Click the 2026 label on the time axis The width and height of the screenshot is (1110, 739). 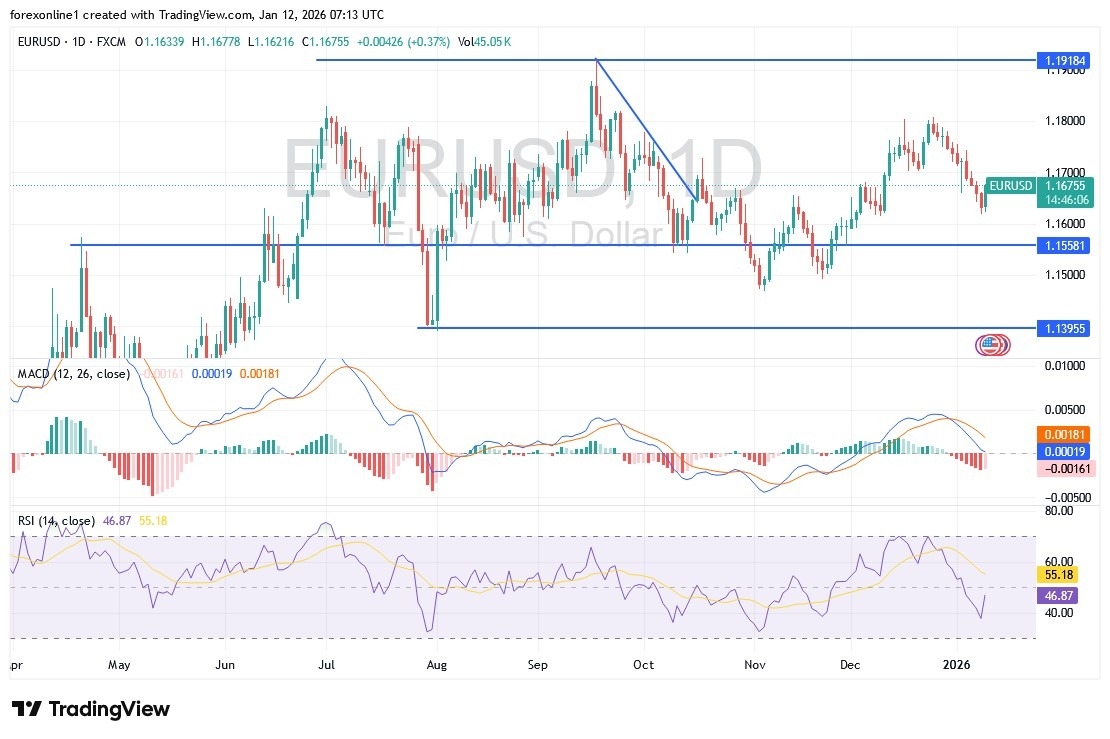point(958,664)
